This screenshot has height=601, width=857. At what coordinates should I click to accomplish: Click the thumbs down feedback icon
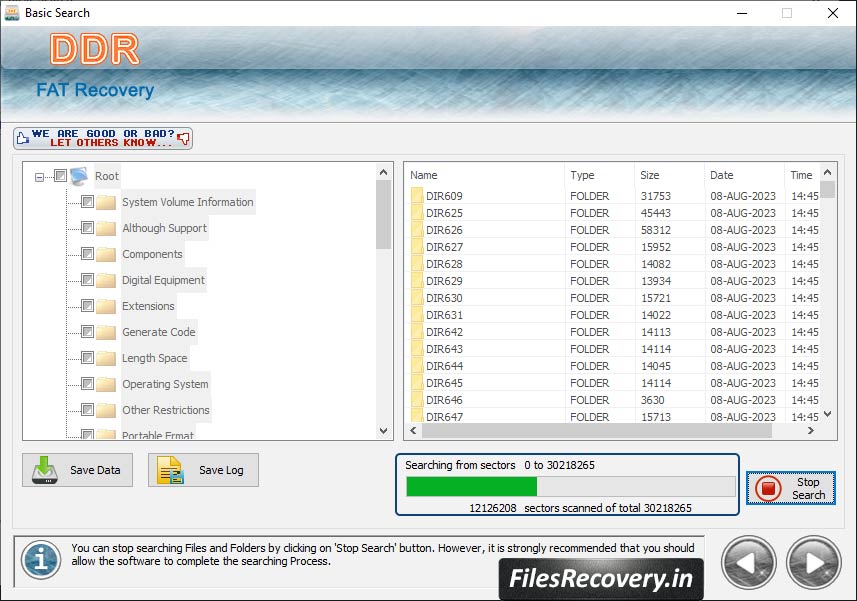[184, 138]
